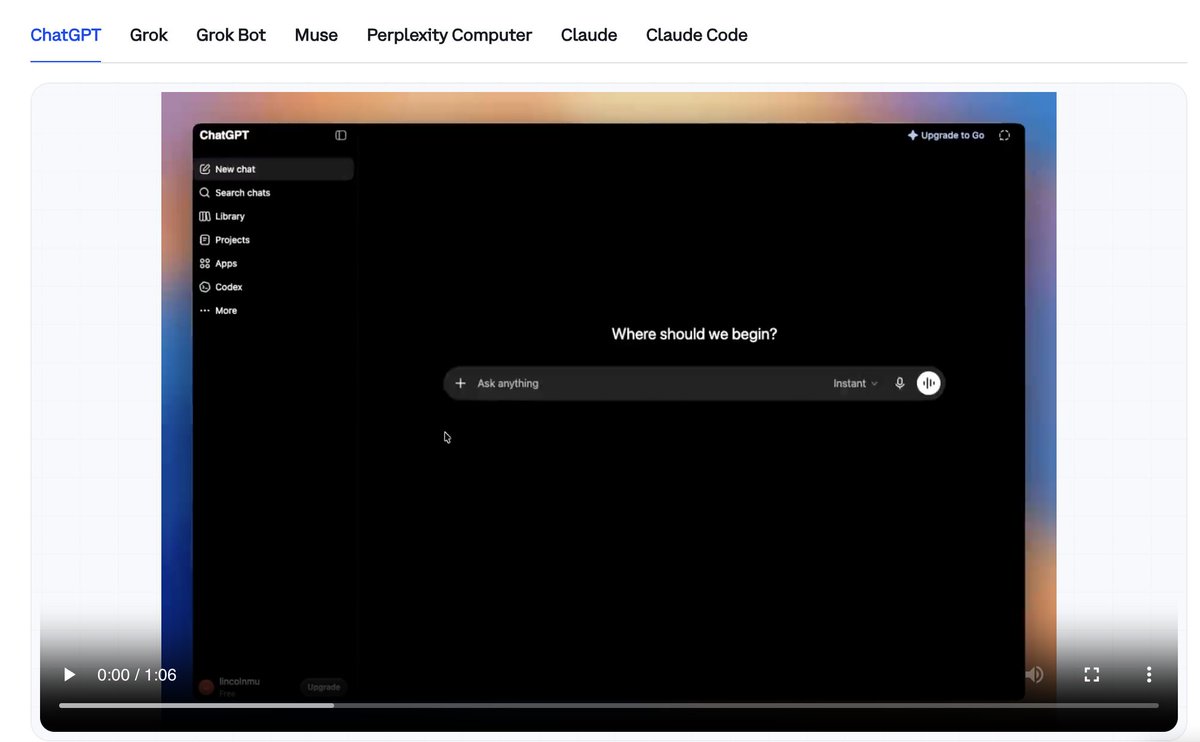Screen dimensions: 1200x742
Task: Switch to the ChatGPT tab
Action: click(66, 35)
